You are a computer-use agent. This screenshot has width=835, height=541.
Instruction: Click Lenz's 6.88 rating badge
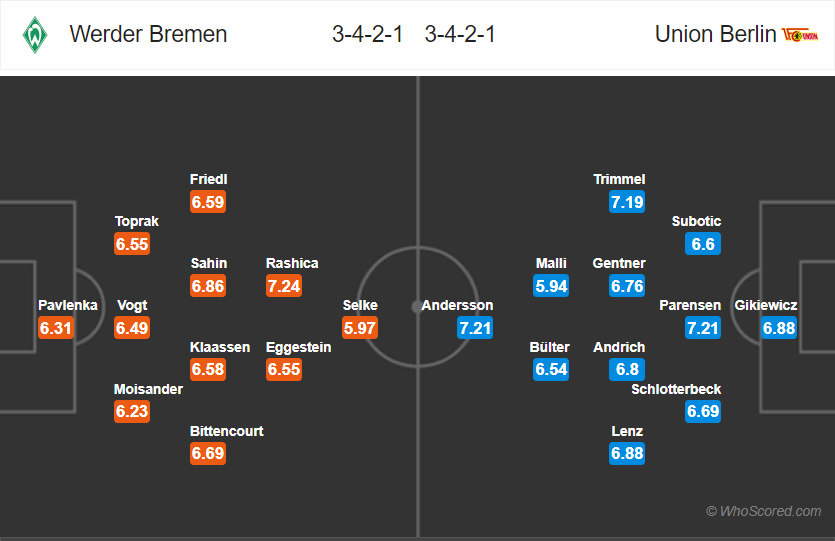[x=627, y=454]
